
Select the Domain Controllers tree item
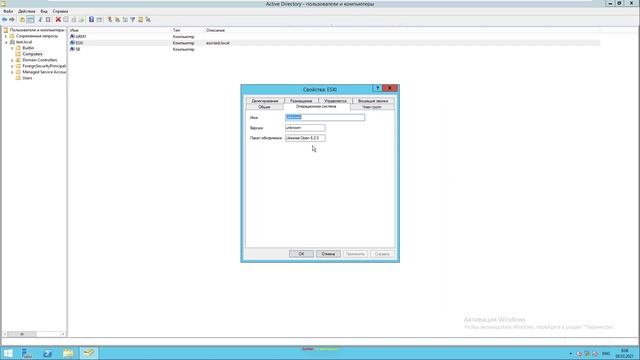tap(40, 60)
